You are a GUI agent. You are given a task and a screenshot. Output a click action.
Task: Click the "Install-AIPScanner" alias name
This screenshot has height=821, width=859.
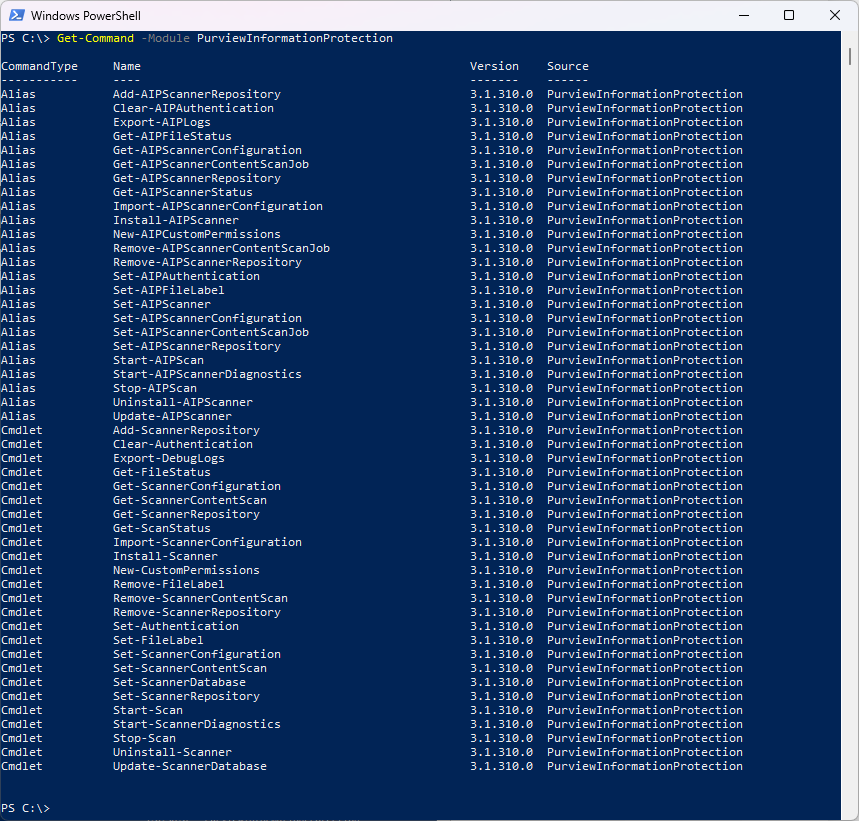pyautogui.click(x=176, y=220)
